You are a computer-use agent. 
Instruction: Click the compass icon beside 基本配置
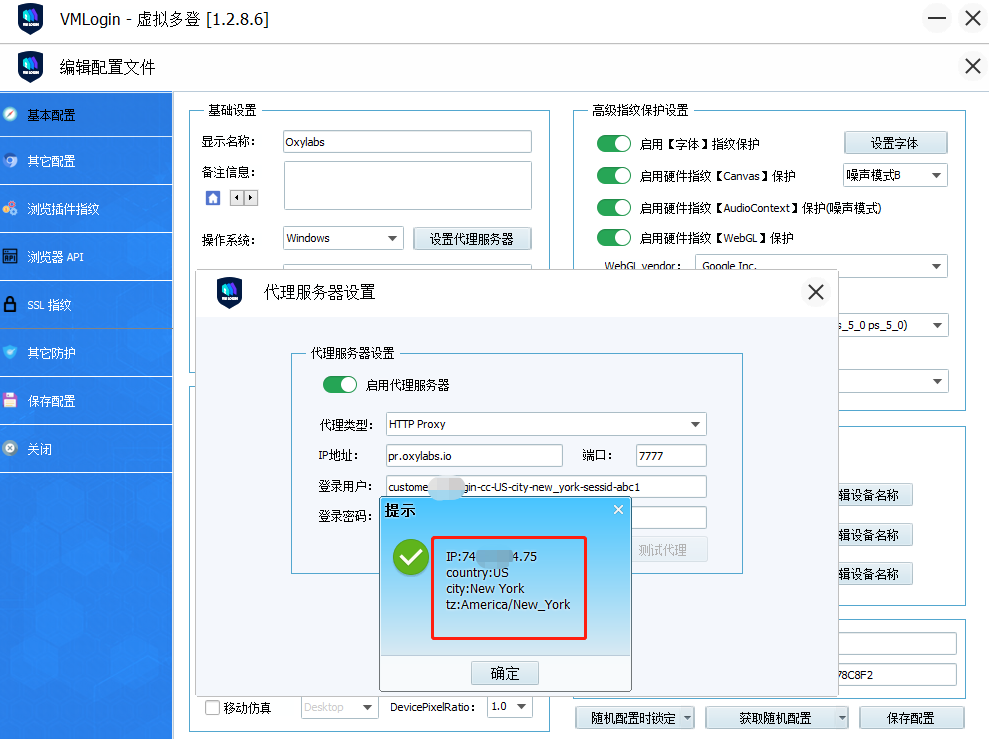point(10,114)
